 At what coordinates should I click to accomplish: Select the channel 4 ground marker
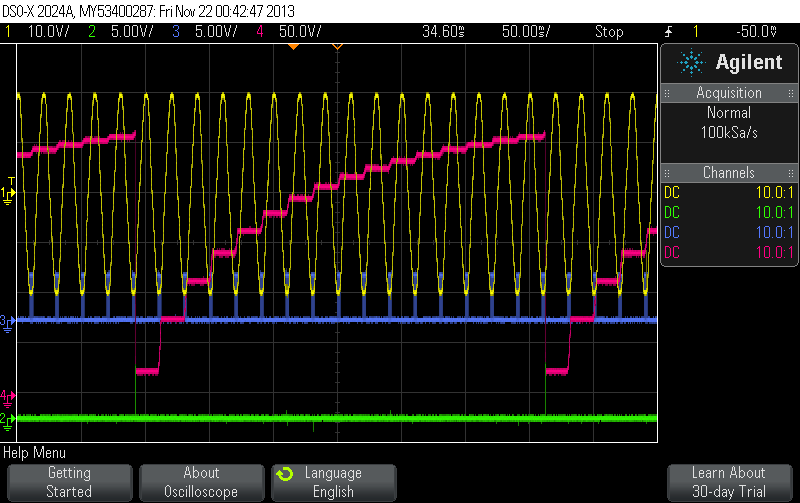point(8,397)
